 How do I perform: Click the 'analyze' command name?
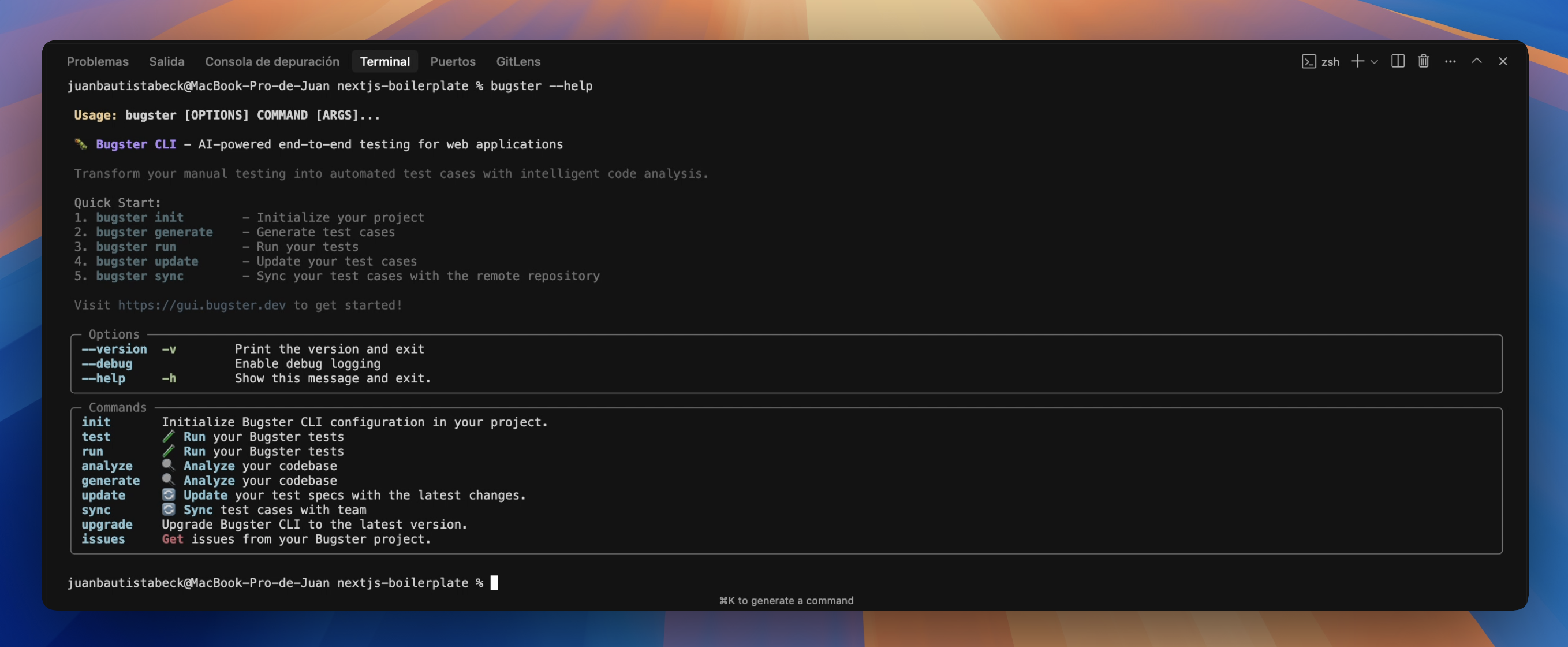pos(107,466)
